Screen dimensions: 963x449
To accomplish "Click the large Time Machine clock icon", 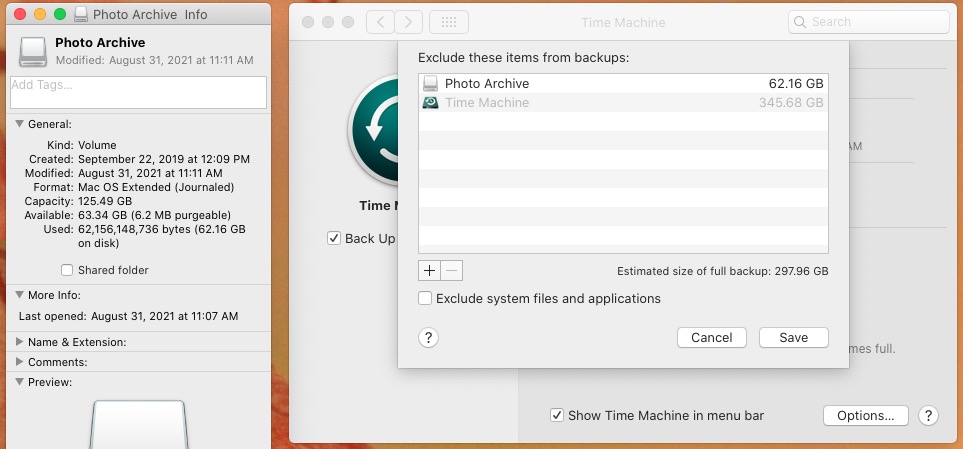I will coord(373,130).
